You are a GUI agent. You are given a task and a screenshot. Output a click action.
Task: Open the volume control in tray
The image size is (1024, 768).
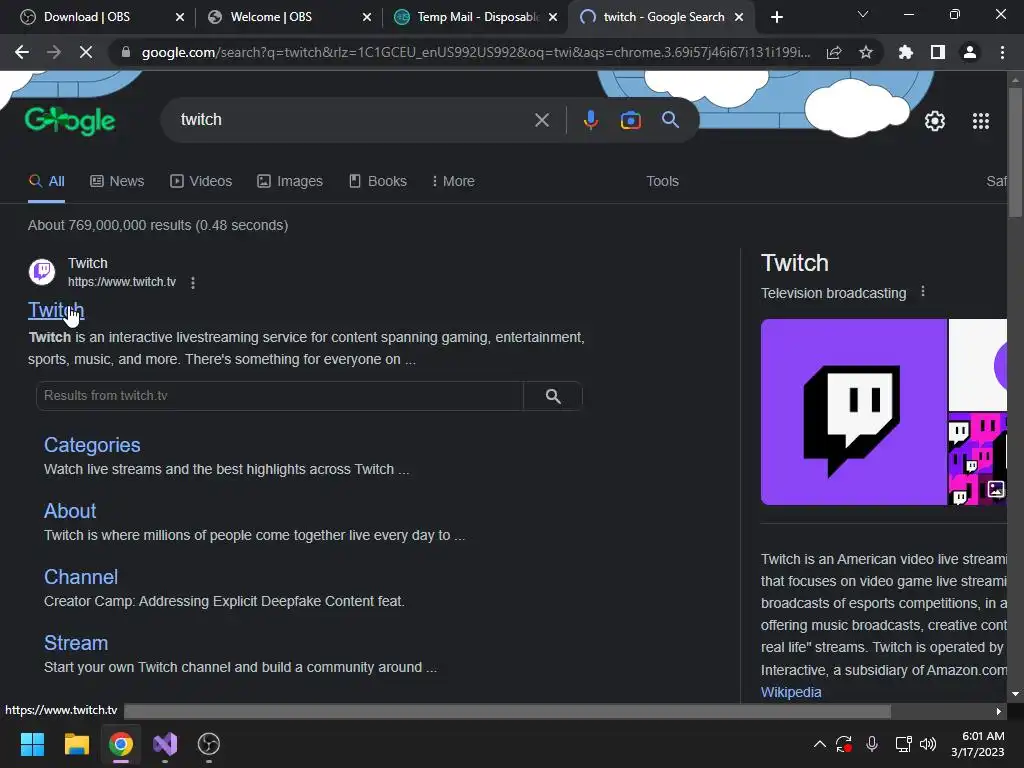(x=927, y=744)
